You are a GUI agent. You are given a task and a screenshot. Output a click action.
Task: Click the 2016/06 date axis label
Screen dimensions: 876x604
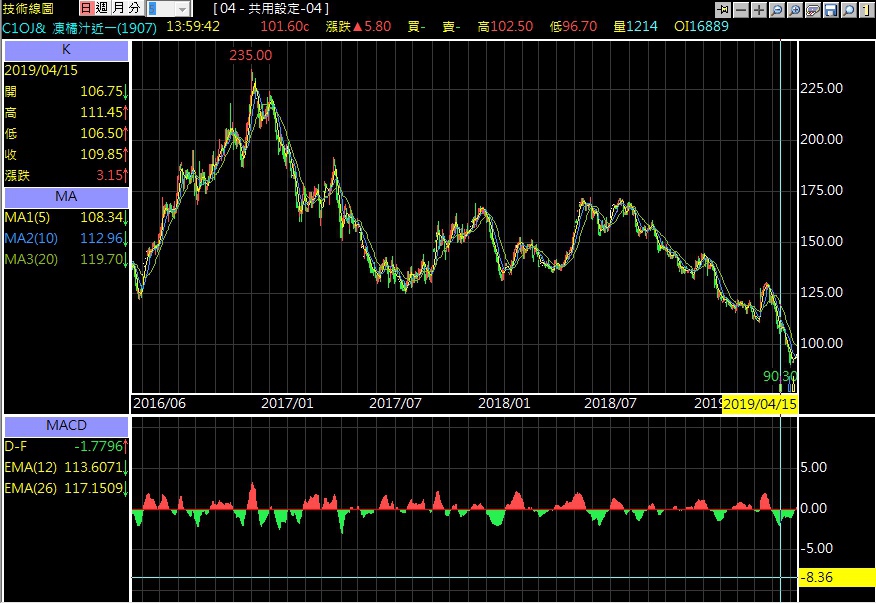[159, 403]
